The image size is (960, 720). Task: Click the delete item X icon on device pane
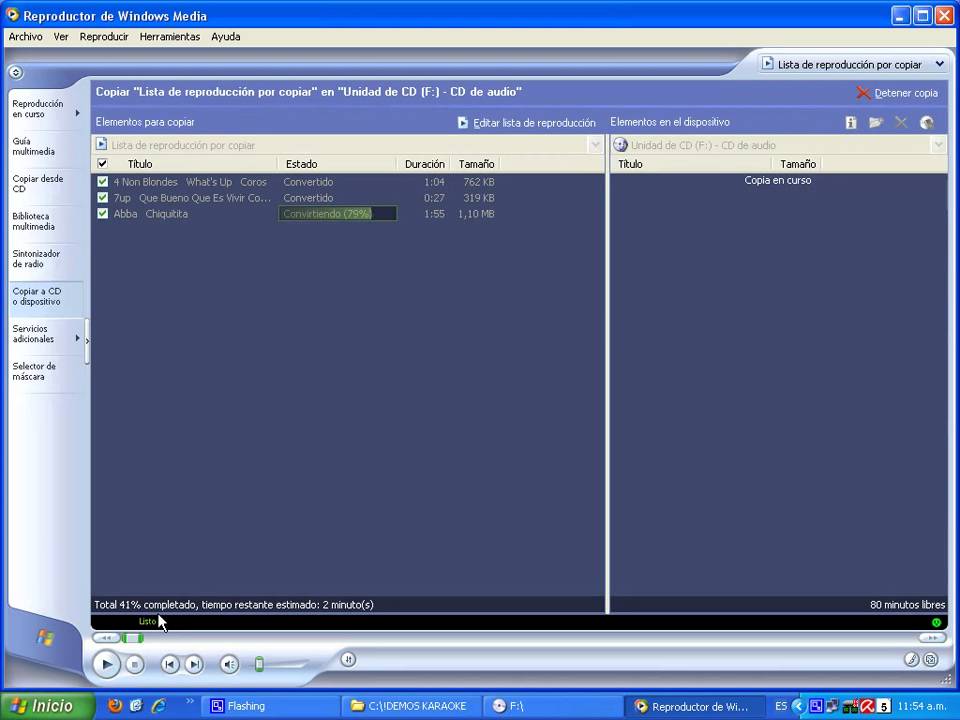click(x=901, y=122)
